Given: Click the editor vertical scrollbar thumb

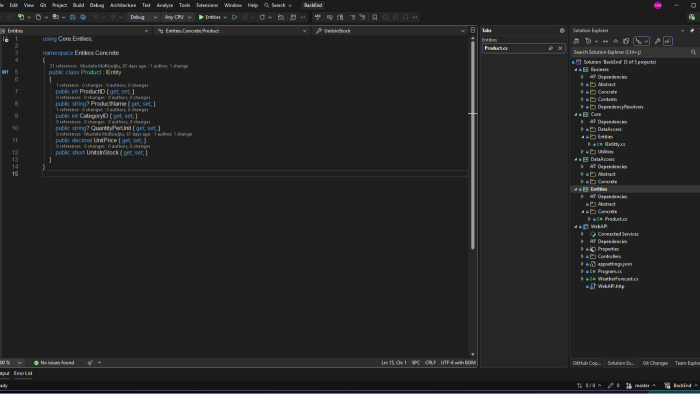Looking at the screenshot, I should coord(473,145).
